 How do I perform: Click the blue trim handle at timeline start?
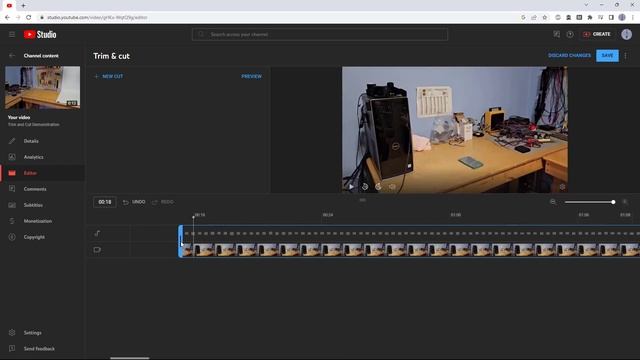point(180,241)
